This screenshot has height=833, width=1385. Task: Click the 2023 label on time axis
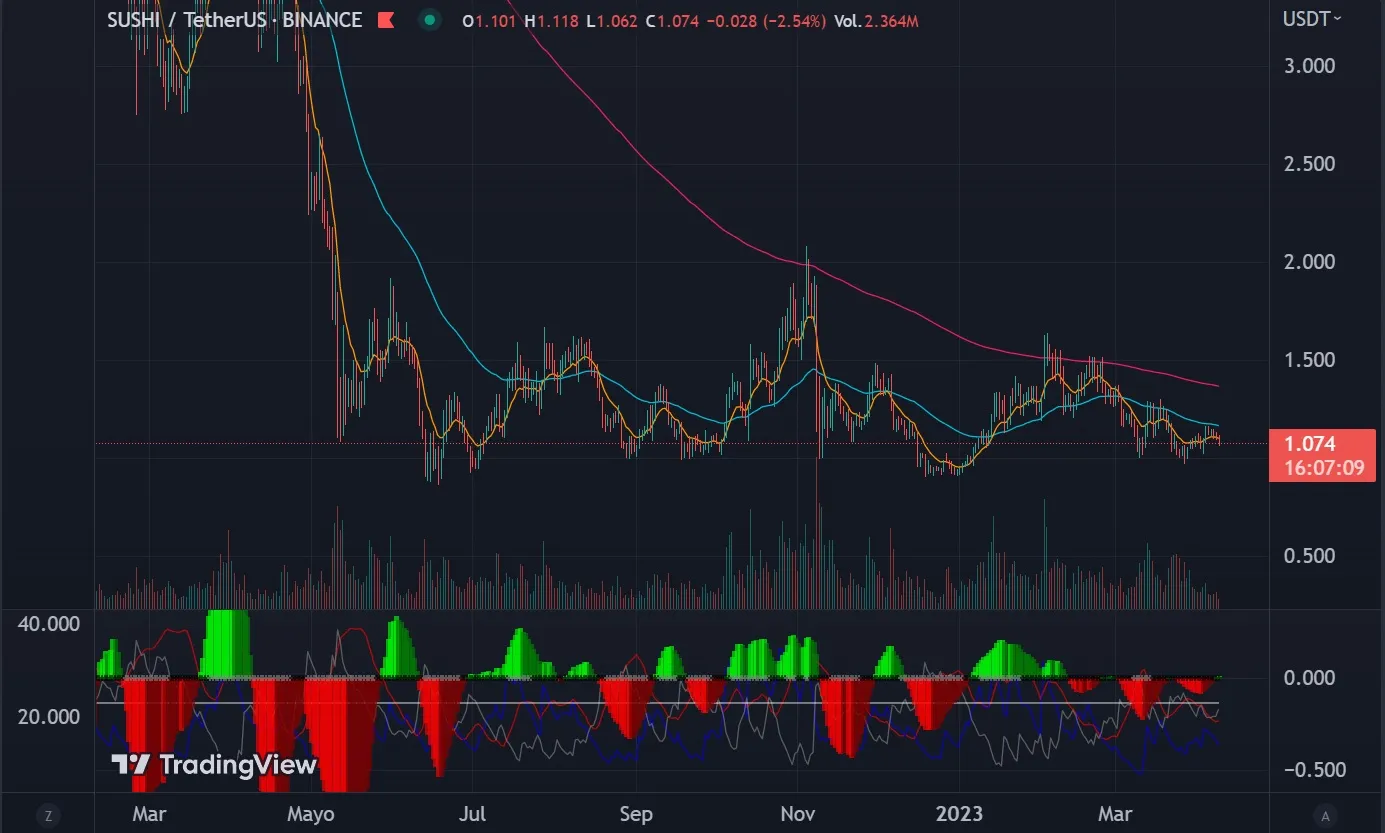[x=958, y=813]
